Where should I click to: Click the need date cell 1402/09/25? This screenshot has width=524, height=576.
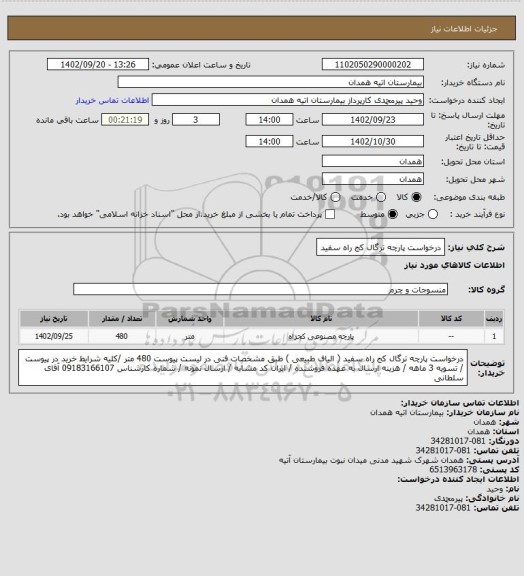pos(54,336)
